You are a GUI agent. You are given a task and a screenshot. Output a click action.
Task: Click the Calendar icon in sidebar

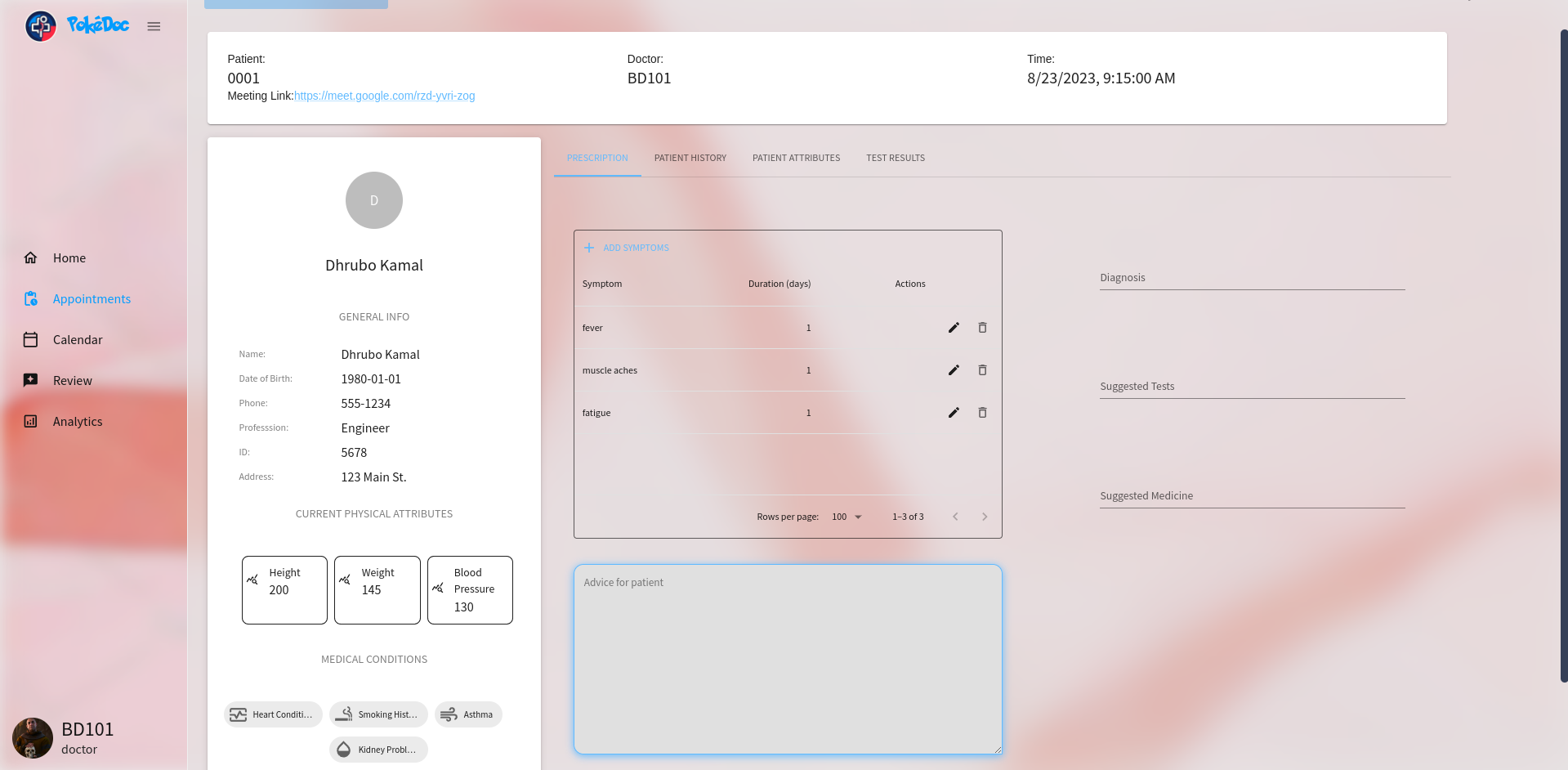[x=30, y=339]
